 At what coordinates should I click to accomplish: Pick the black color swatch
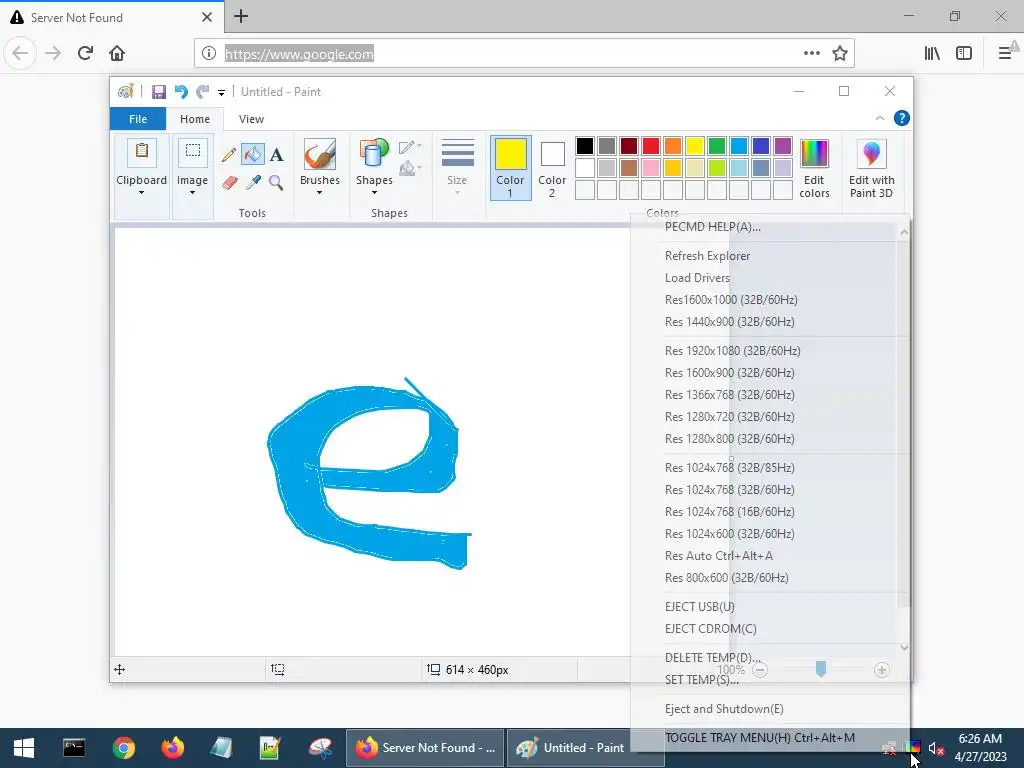[585, 146]
